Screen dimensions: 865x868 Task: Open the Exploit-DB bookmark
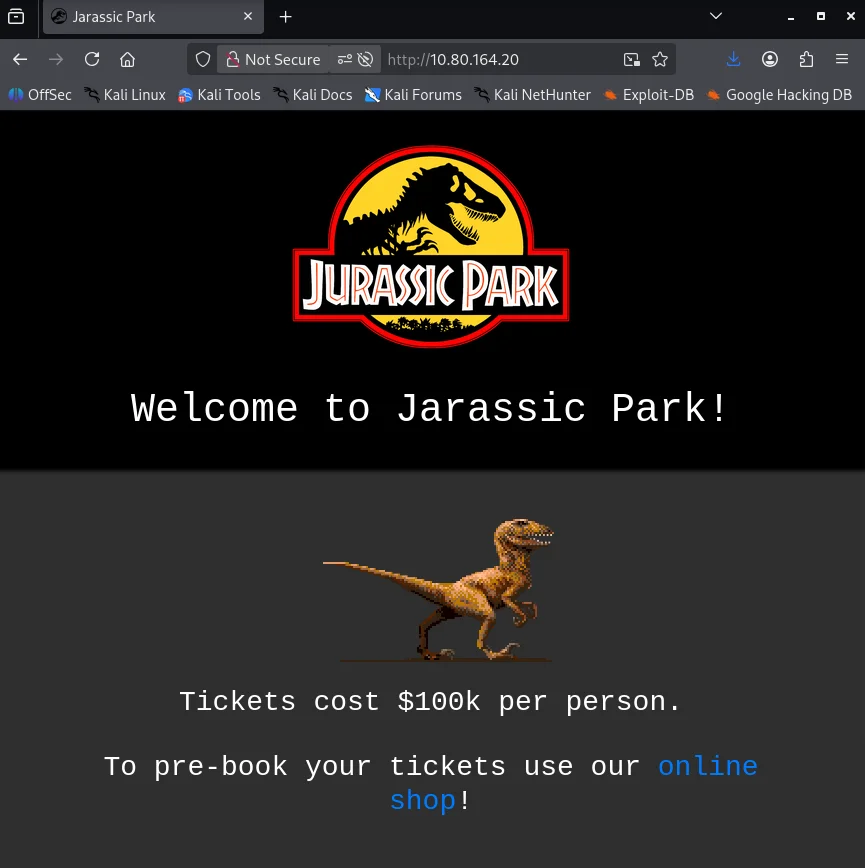pos(648,95)
